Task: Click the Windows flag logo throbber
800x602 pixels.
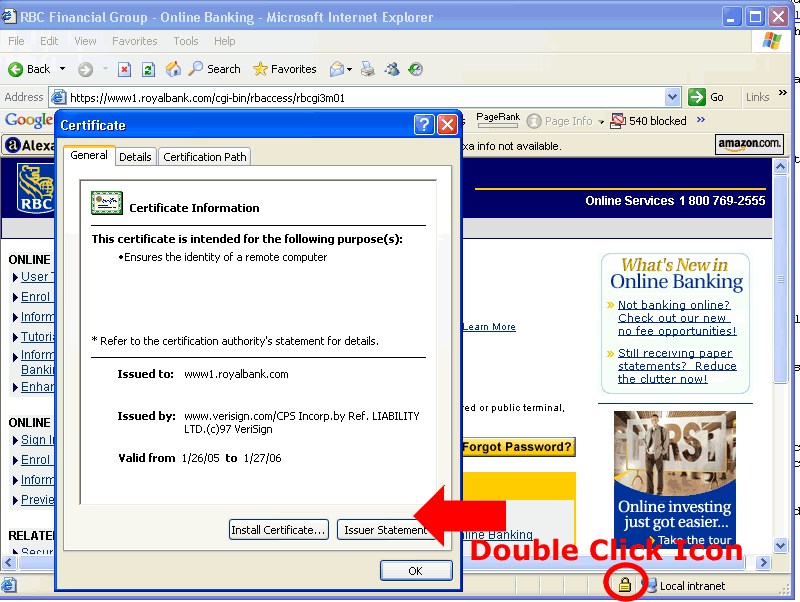Action: pos(772,41)
